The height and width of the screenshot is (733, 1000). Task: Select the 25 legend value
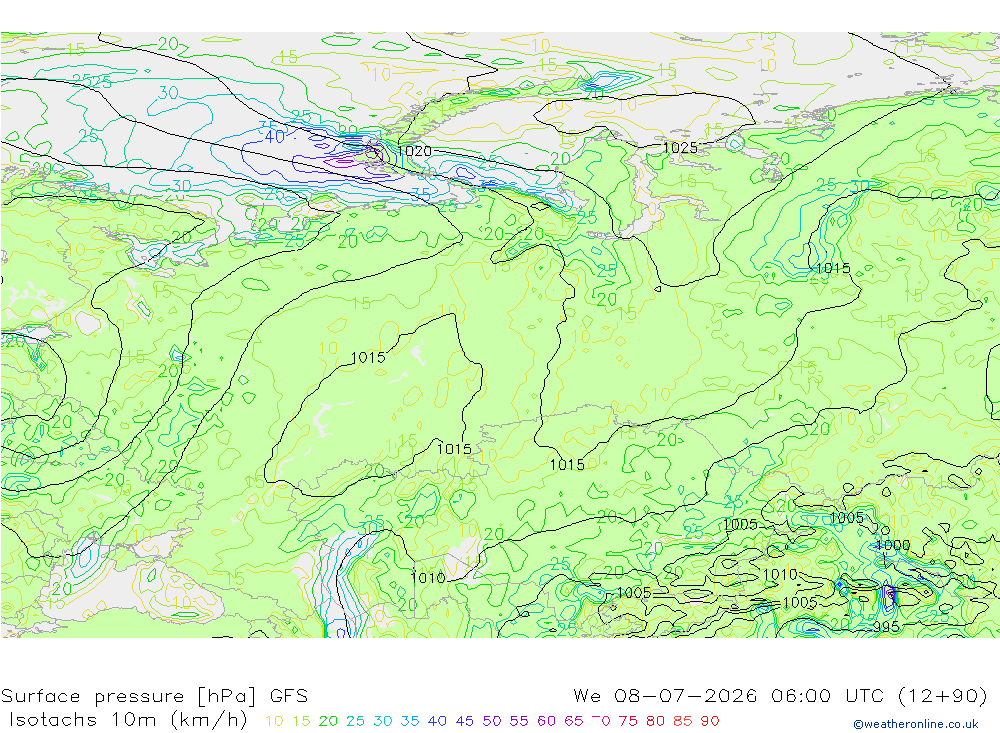[355, 721]
